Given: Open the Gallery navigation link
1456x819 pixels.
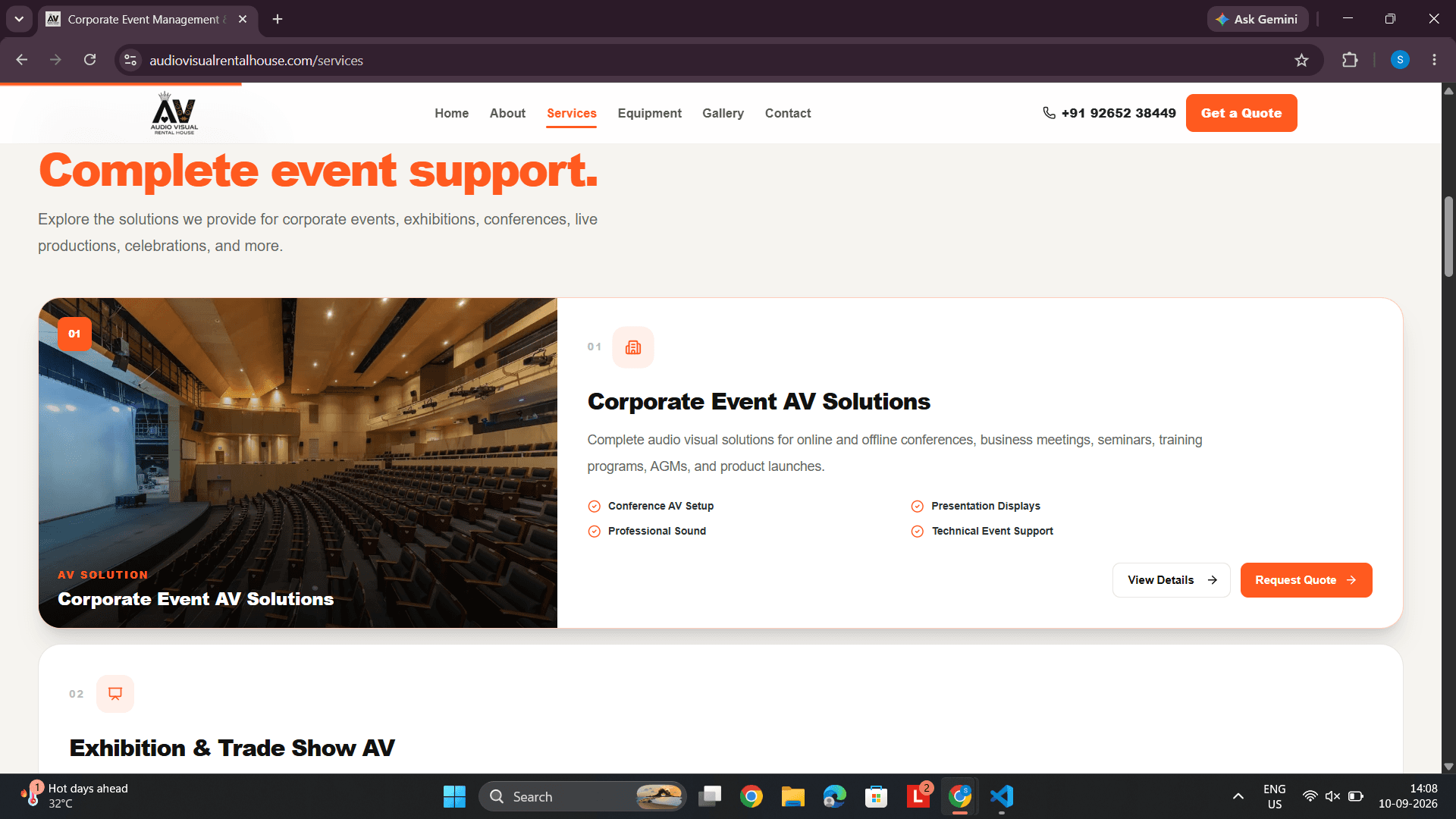Looking at the screenshot, I should (x=723, y=113).
